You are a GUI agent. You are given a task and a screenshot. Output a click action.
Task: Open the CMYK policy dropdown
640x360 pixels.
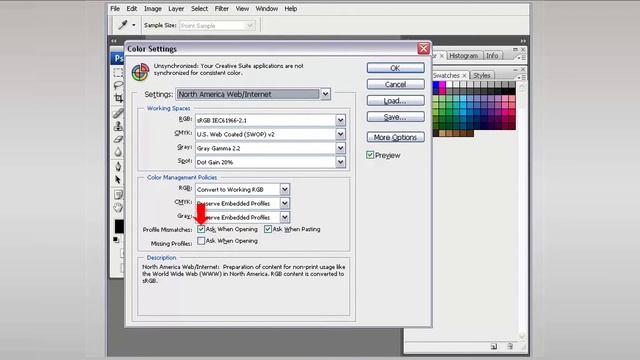coord(284,203)
